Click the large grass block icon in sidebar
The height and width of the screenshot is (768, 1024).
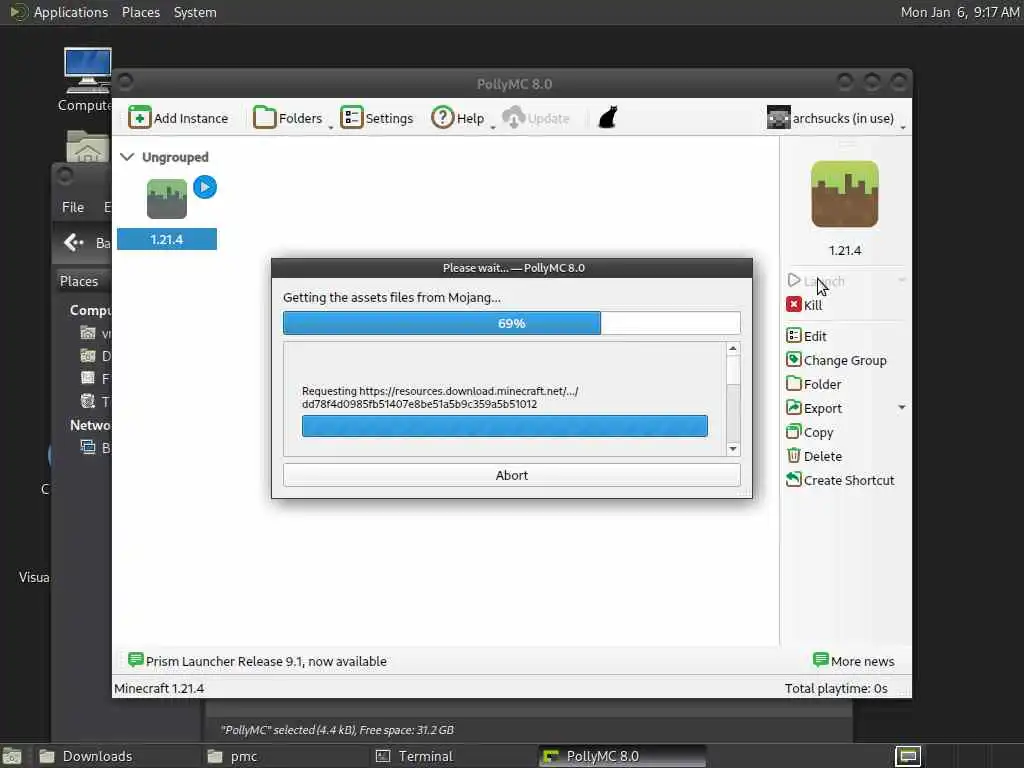click(844, 194)
